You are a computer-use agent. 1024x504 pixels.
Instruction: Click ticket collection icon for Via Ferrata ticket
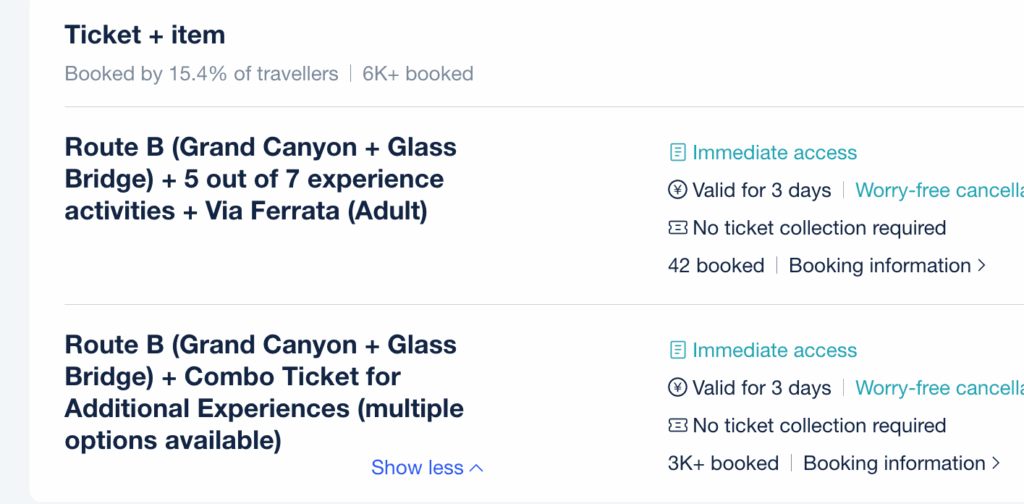[x=678, y=228]
